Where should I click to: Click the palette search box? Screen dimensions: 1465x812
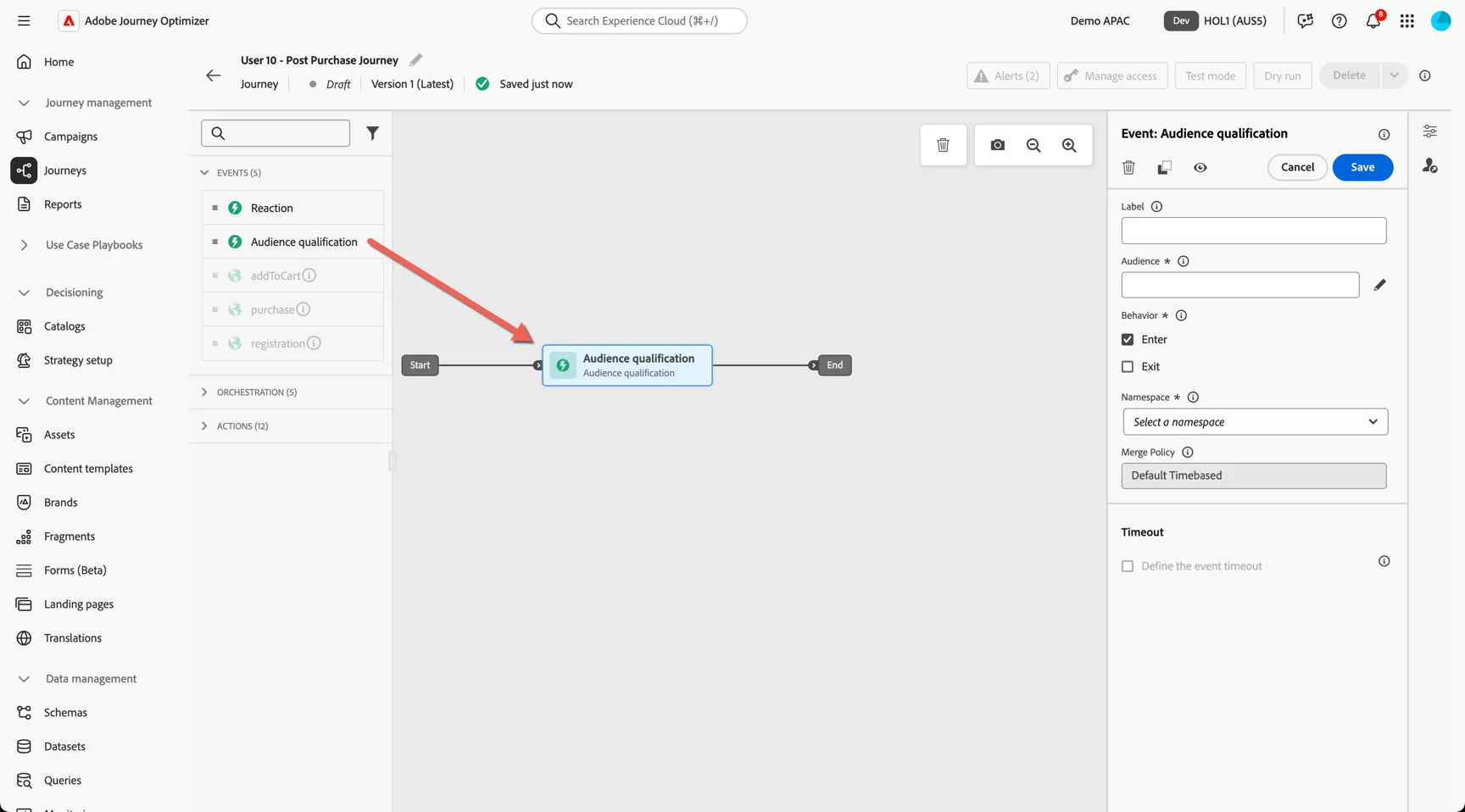pyautogui.click(x=276, y=133)
